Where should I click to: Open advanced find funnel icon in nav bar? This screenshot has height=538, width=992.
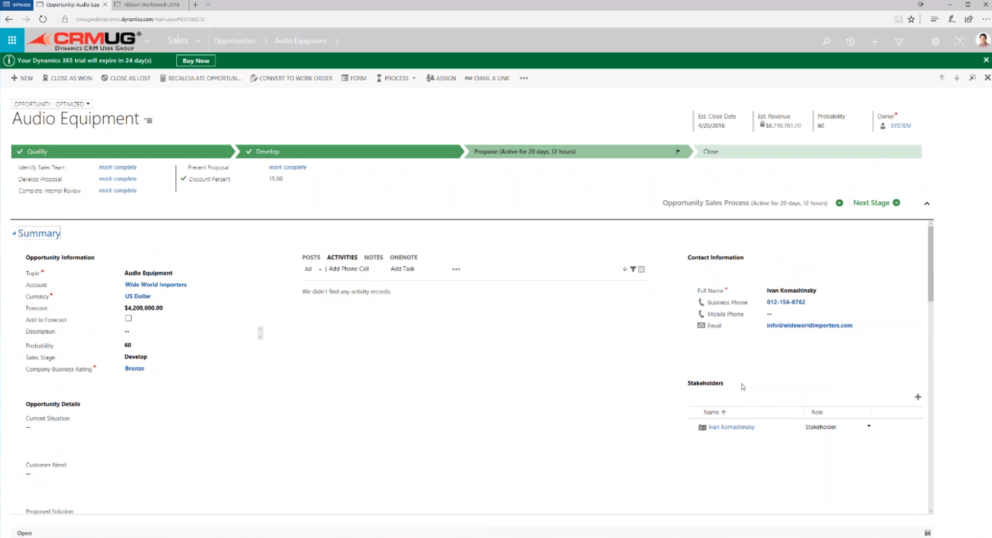tap(899, 41)
